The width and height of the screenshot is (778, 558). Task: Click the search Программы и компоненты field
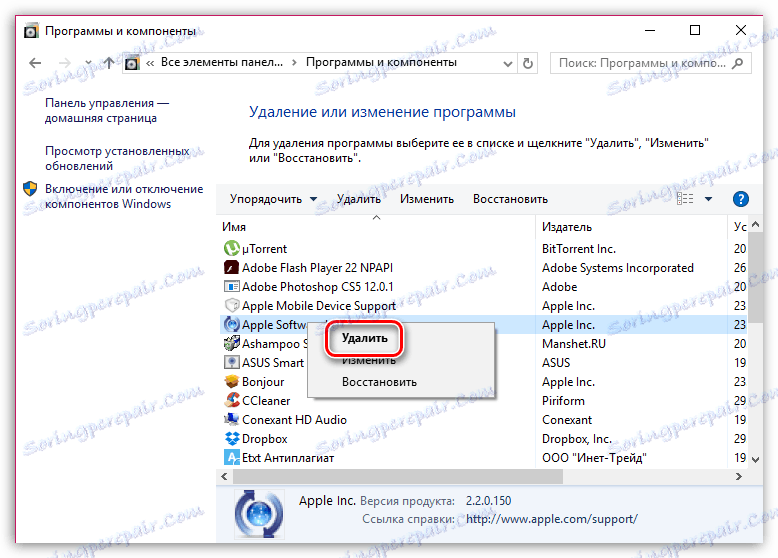[650, 63]
